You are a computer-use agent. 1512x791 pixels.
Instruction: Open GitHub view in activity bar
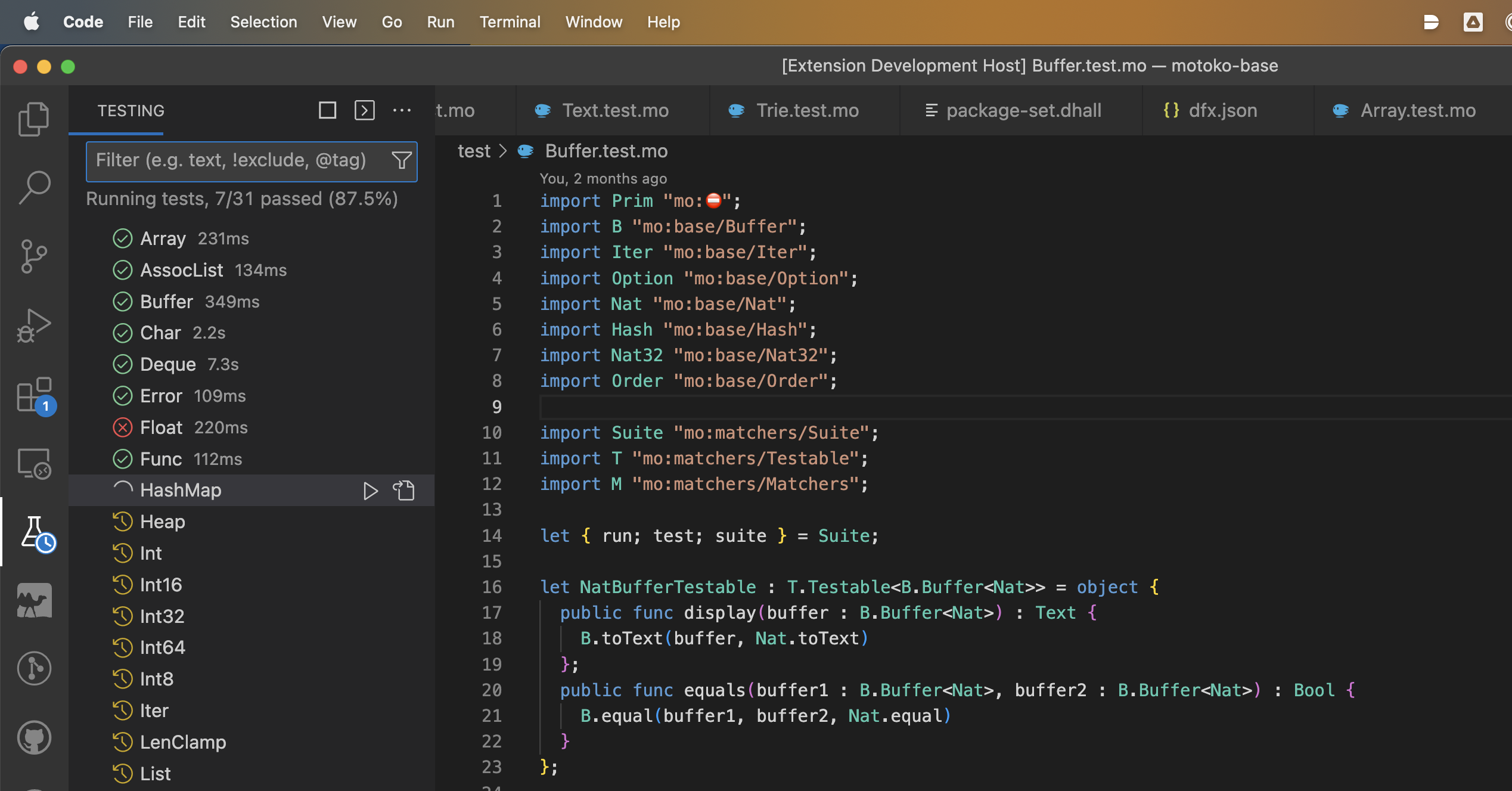(34, 738)
